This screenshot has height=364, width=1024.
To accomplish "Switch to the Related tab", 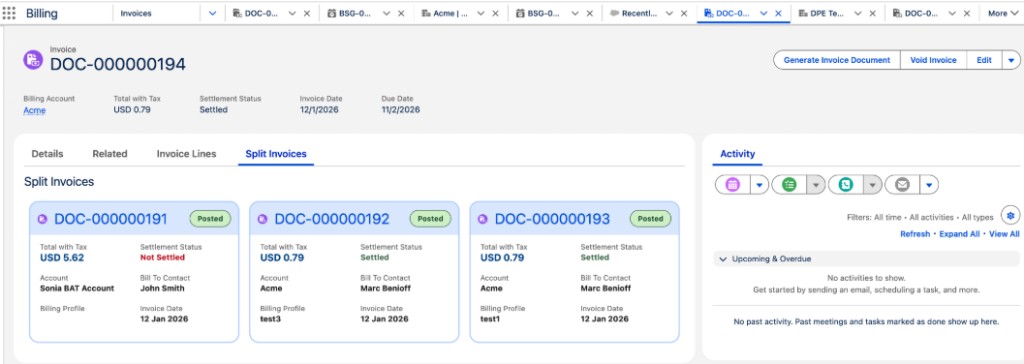I will click(x=110, y=154).
